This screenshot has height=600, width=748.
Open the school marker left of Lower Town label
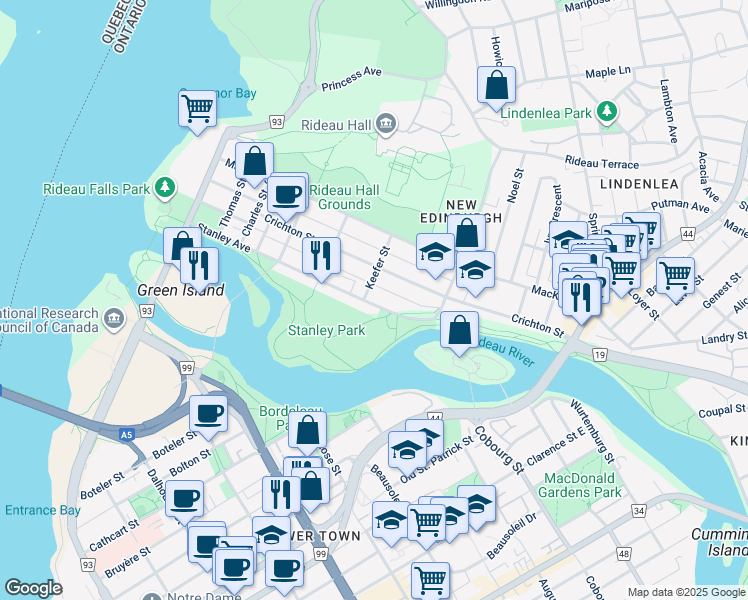271,534
